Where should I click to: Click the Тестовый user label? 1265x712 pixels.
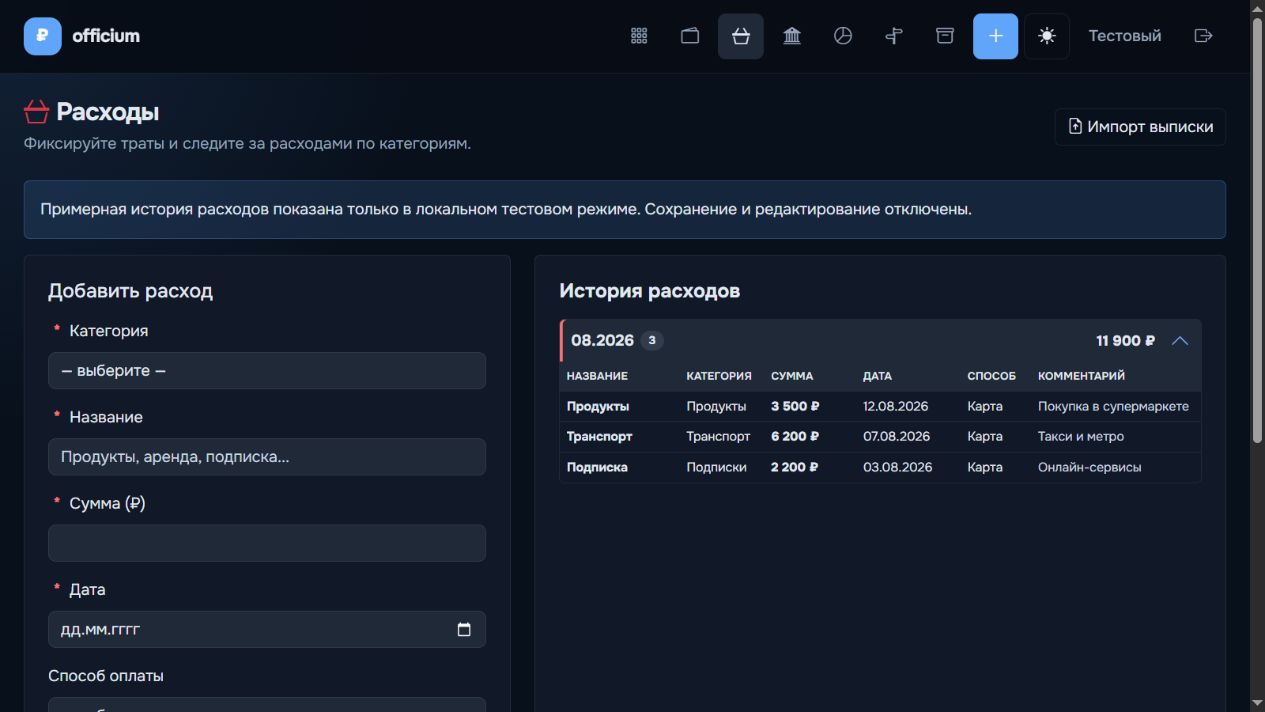[x=1125, y=36]
